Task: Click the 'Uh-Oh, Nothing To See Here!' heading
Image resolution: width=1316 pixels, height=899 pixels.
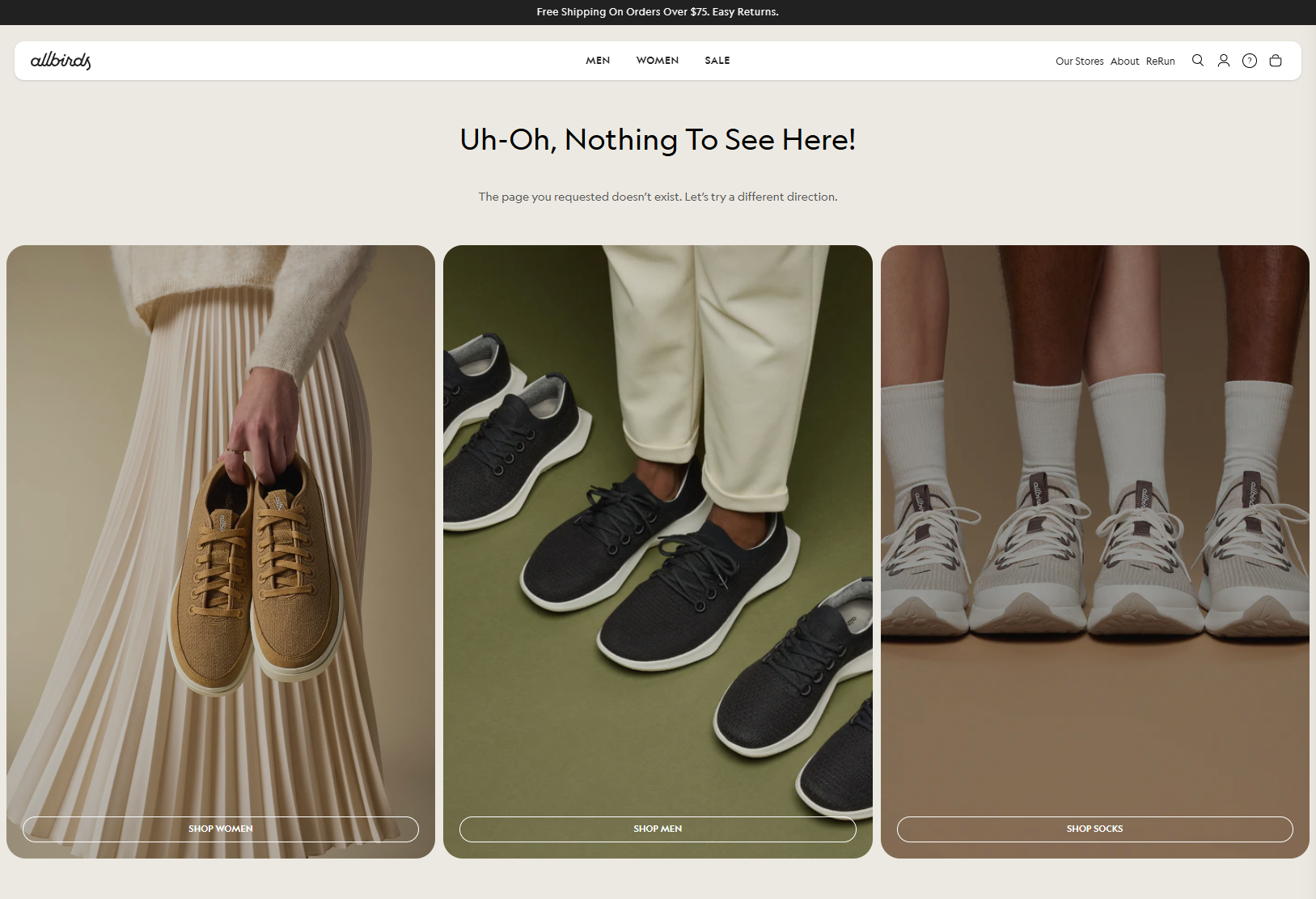Action: (x=658, y=140)
